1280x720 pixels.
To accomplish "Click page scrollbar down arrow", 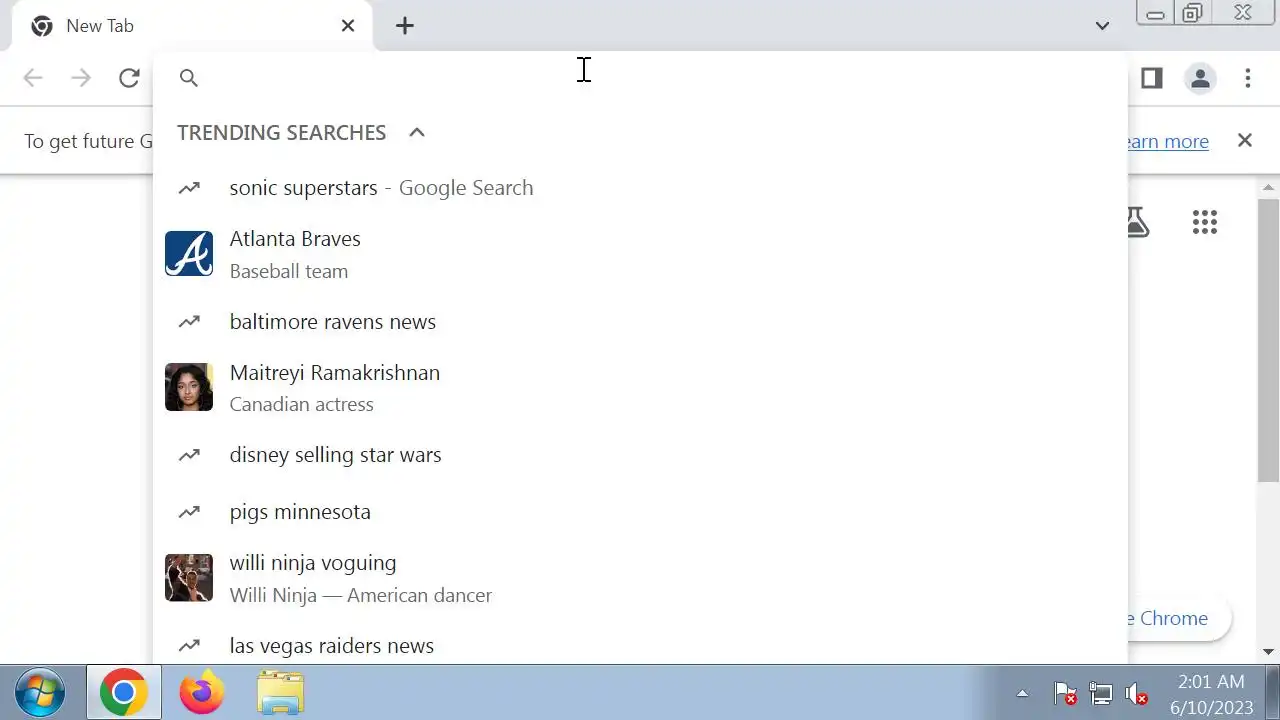I will click(1269, 652).
